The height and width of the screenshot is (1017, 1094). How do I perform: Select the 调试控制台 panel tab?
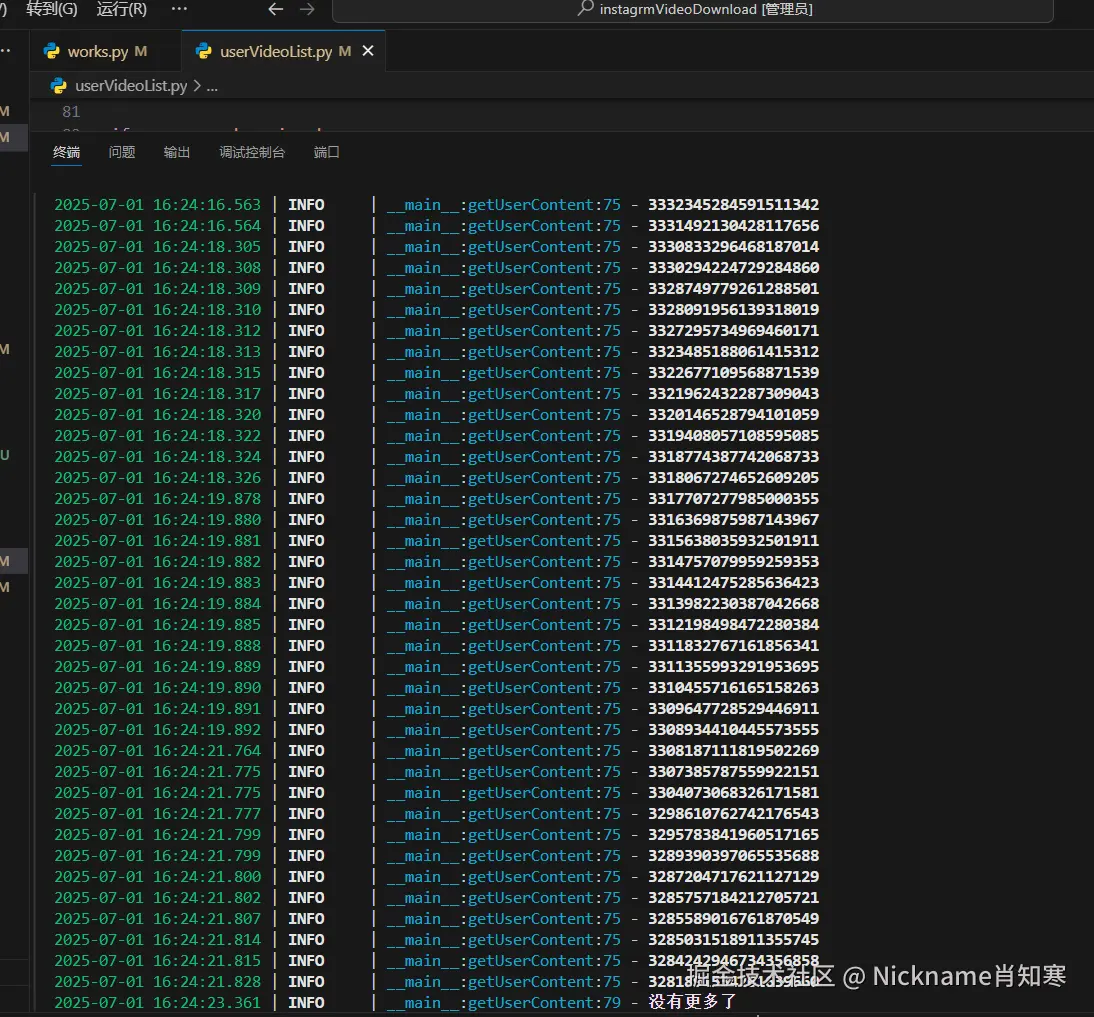252,152
